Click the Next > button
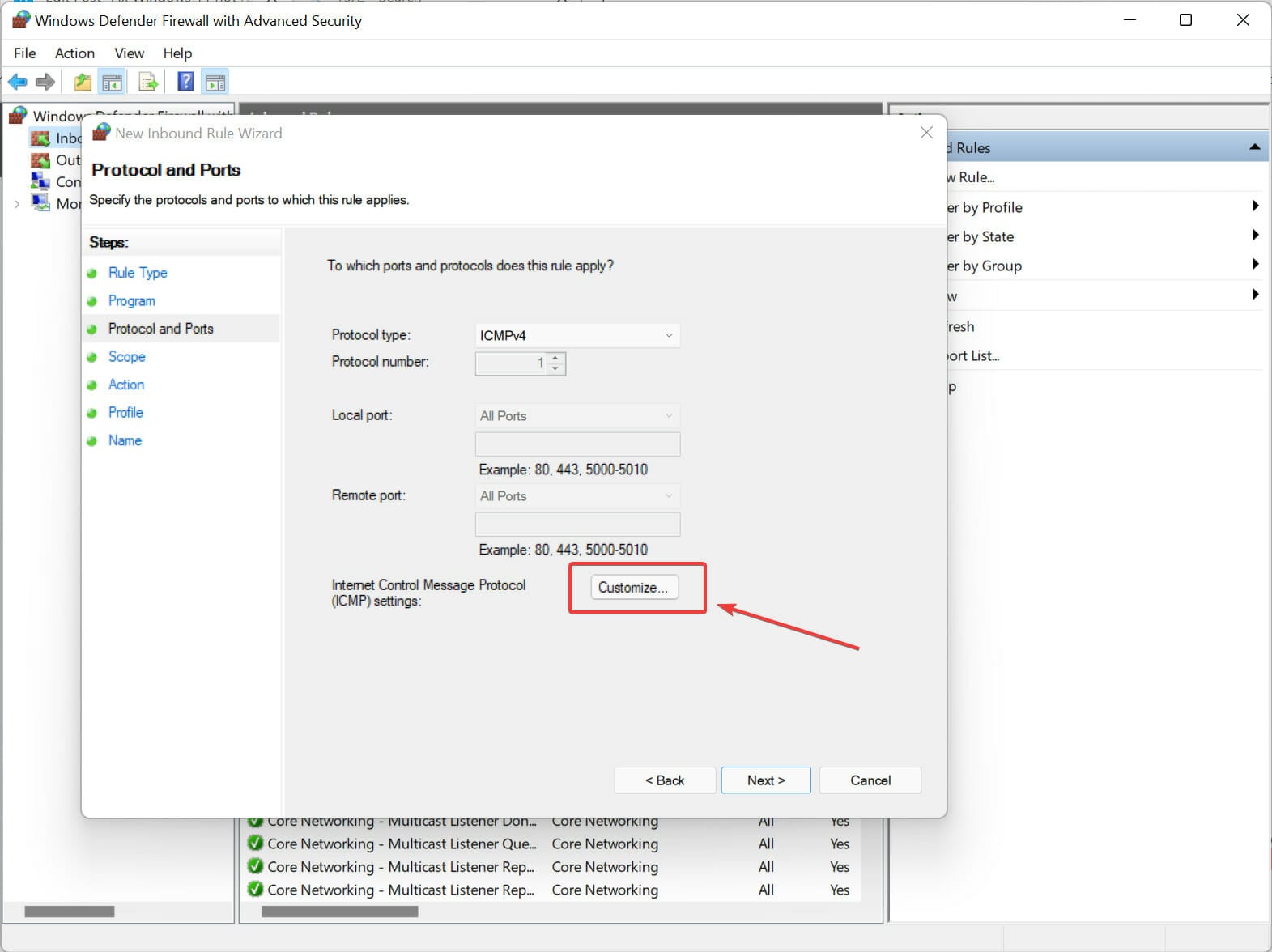 coord(765,780)
